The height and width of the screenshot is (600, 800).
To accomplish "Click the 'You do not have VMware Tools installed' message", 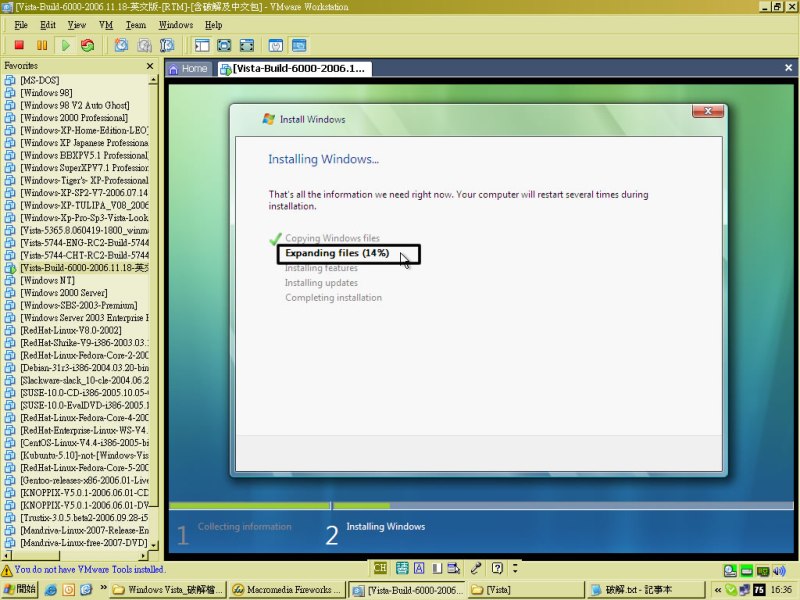I will [x=90, y=570].
